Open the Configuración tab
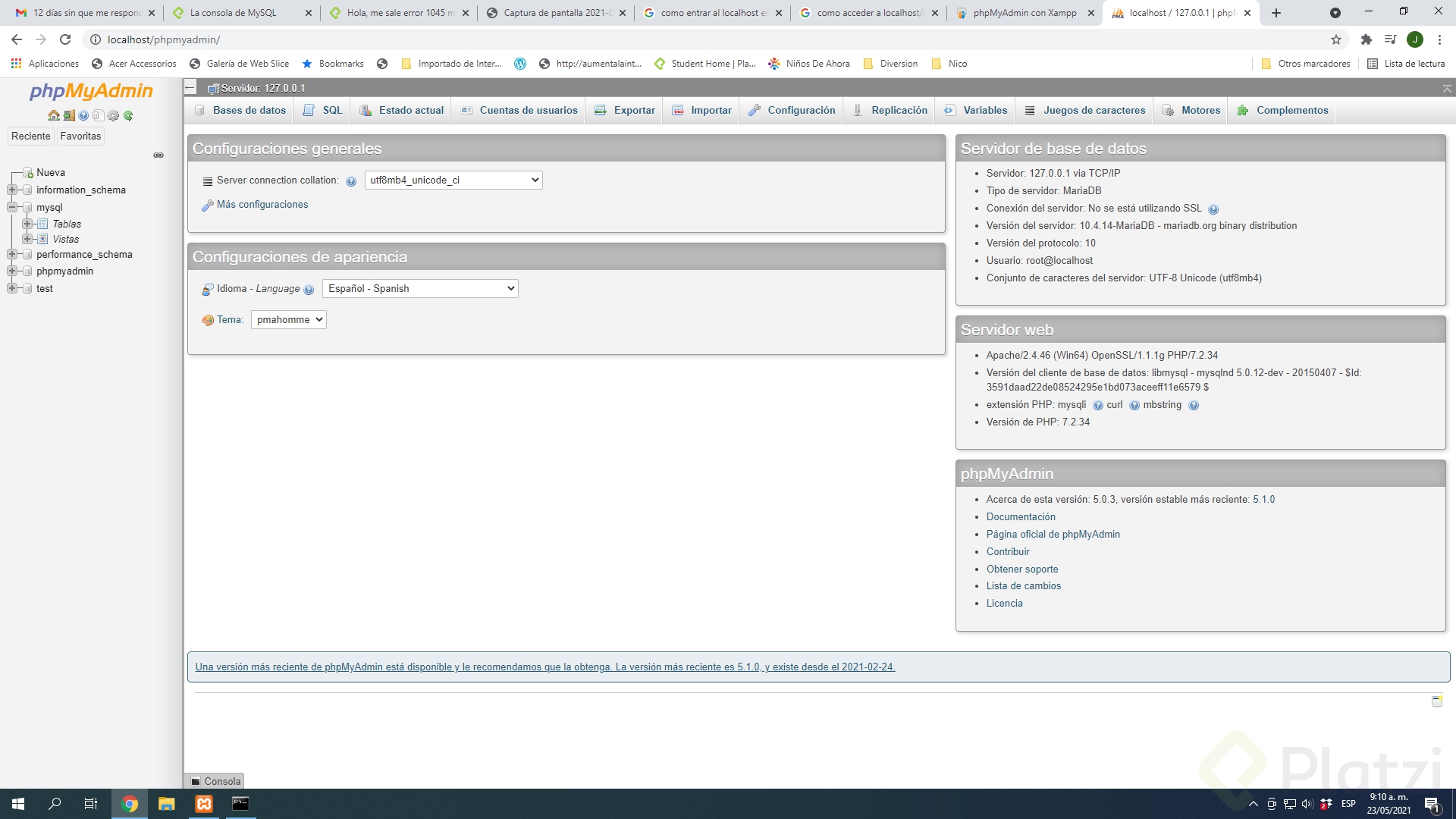 (792, 111)
